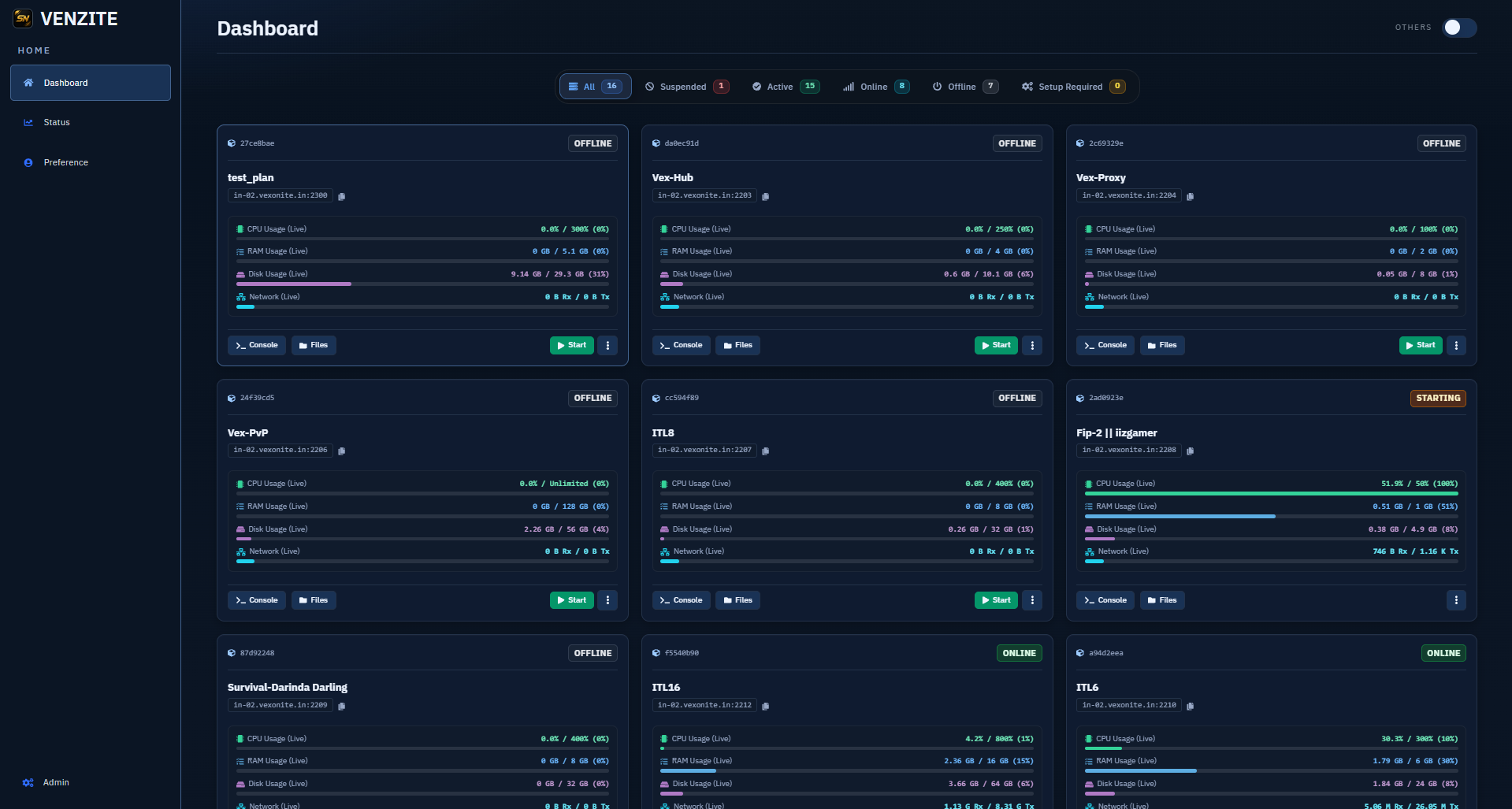Copy the ITL16 address icon

(765, 706)
